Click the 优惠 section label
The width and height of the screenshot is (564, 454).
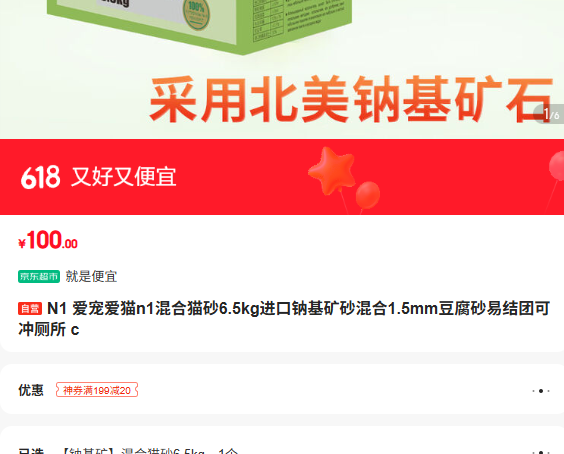point(31,390)
